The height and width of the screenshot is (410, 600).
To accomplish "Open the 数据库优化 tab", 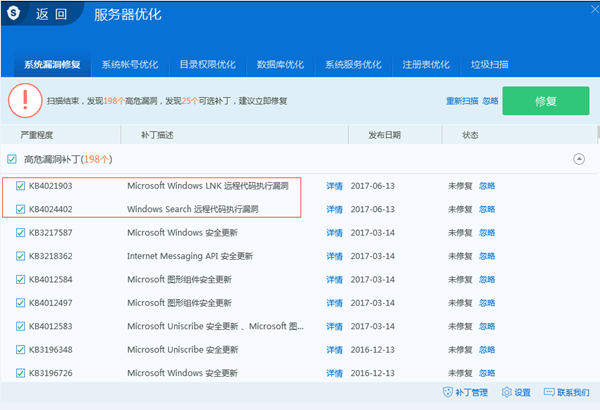I will (280, 64).
